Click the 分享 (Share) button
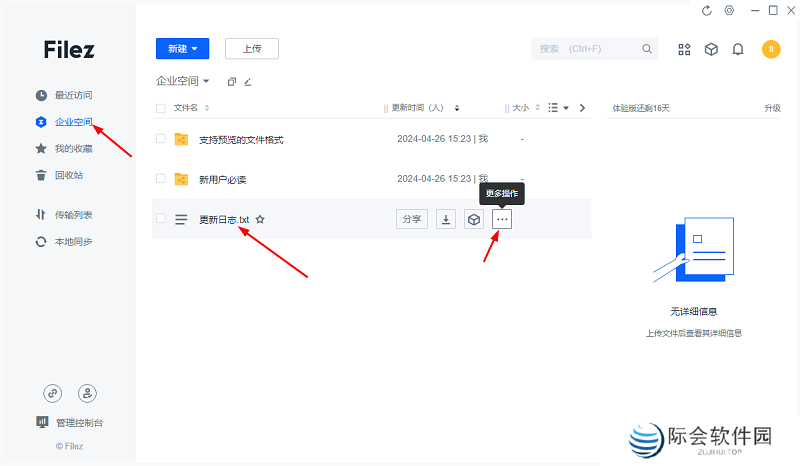Viewport: 800px width, 466px height. pos(412,219)
